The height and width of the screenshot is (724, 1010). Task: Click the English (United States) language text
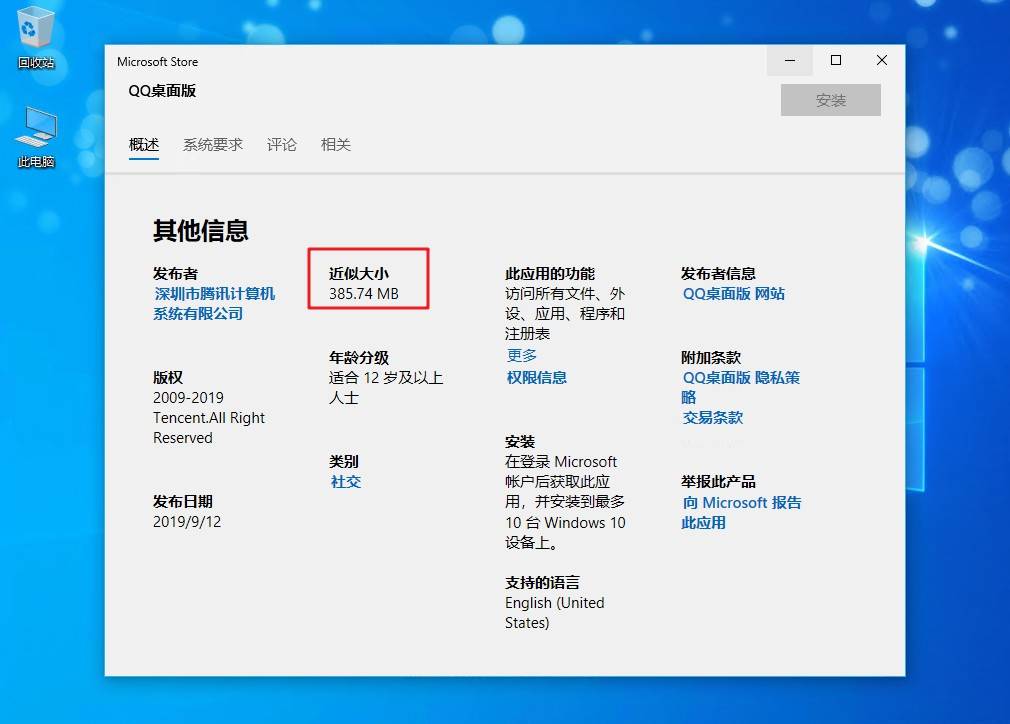[555, 613]
